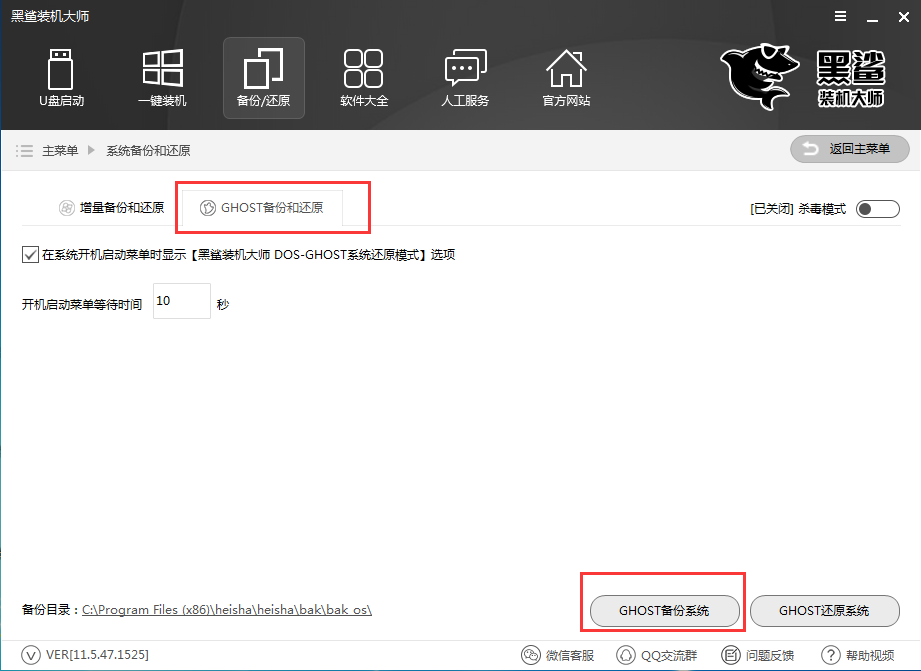Return with 返回主菜单 button

850,149
